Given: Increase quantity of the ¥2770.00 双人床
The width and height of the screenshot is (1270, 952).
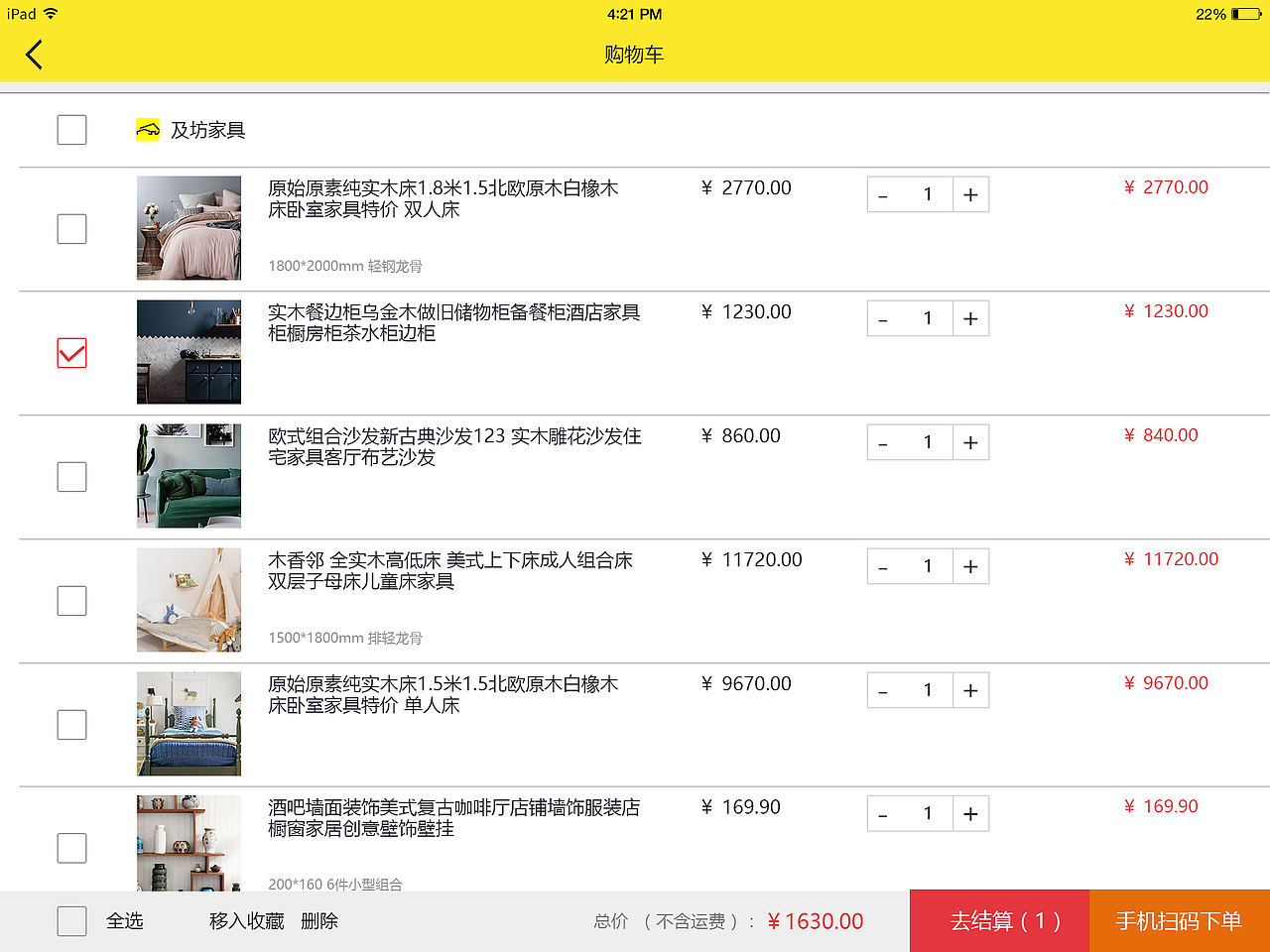Looking at the screenshot, I should (971, 194).
